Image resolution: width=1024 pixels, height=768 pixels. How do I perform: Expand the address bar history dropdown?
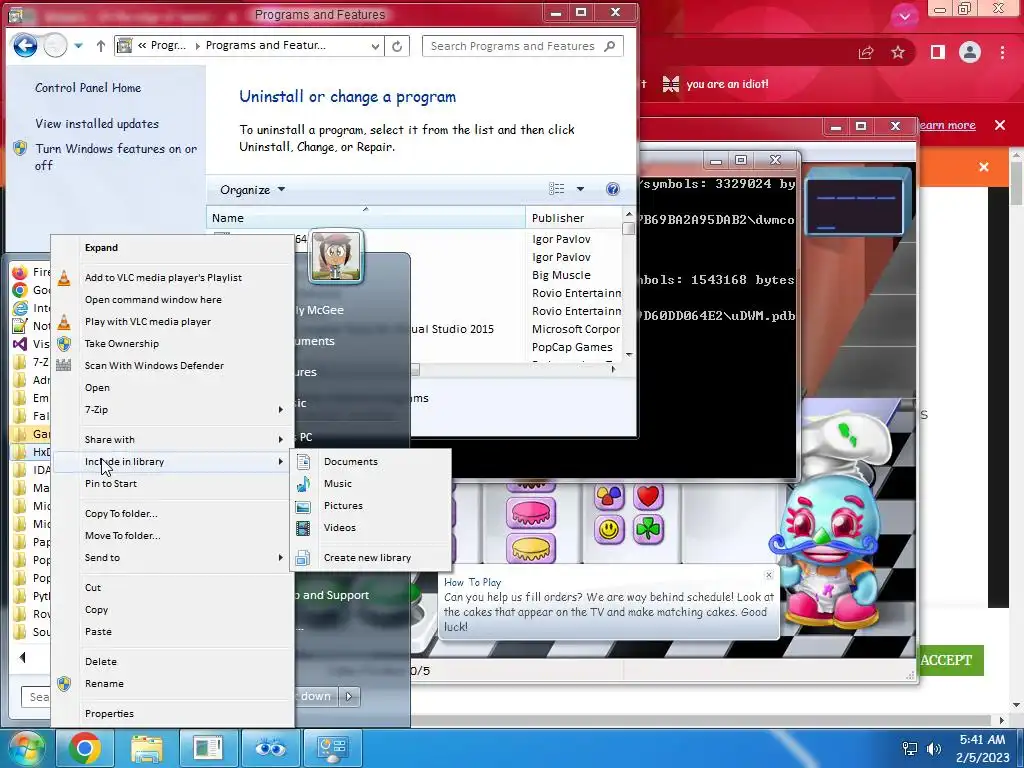point(375,46)
